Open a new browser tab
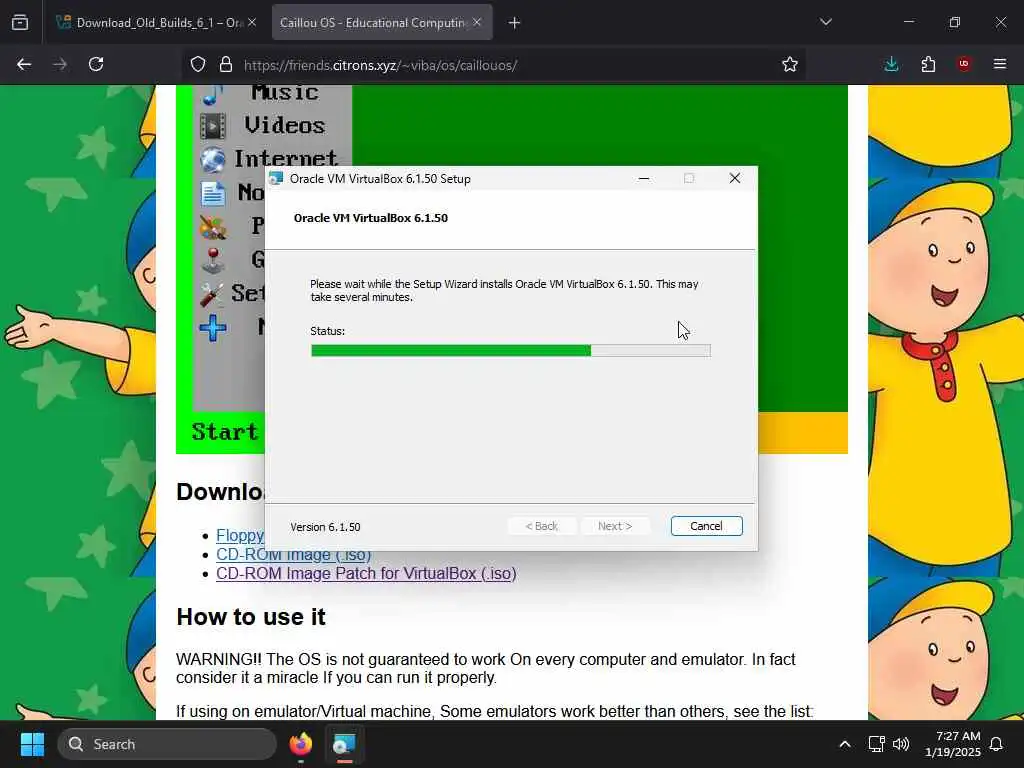The height and width of the screenshot is (768, 1024). point(515,23)
